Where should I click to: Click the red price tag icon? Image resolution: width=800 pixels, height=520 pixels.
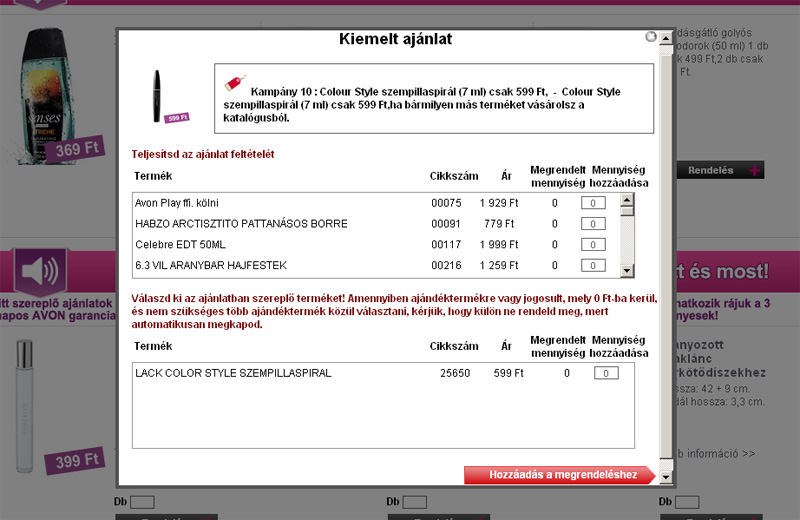click(235, 82)
